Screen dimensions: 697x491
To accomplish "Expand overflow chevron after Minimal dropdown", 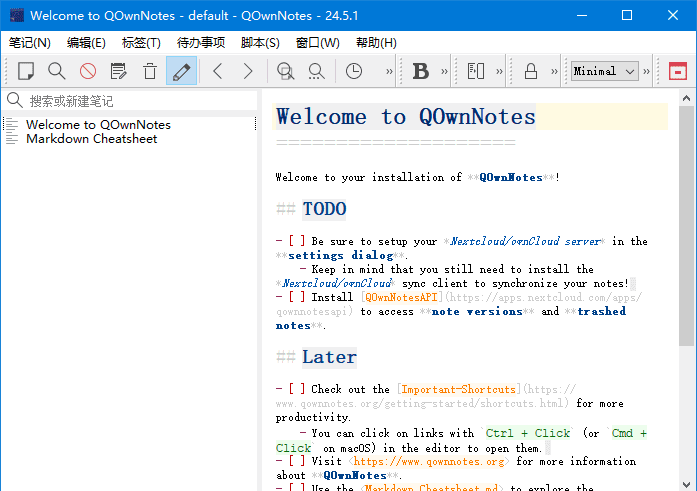I will (647, 72).
